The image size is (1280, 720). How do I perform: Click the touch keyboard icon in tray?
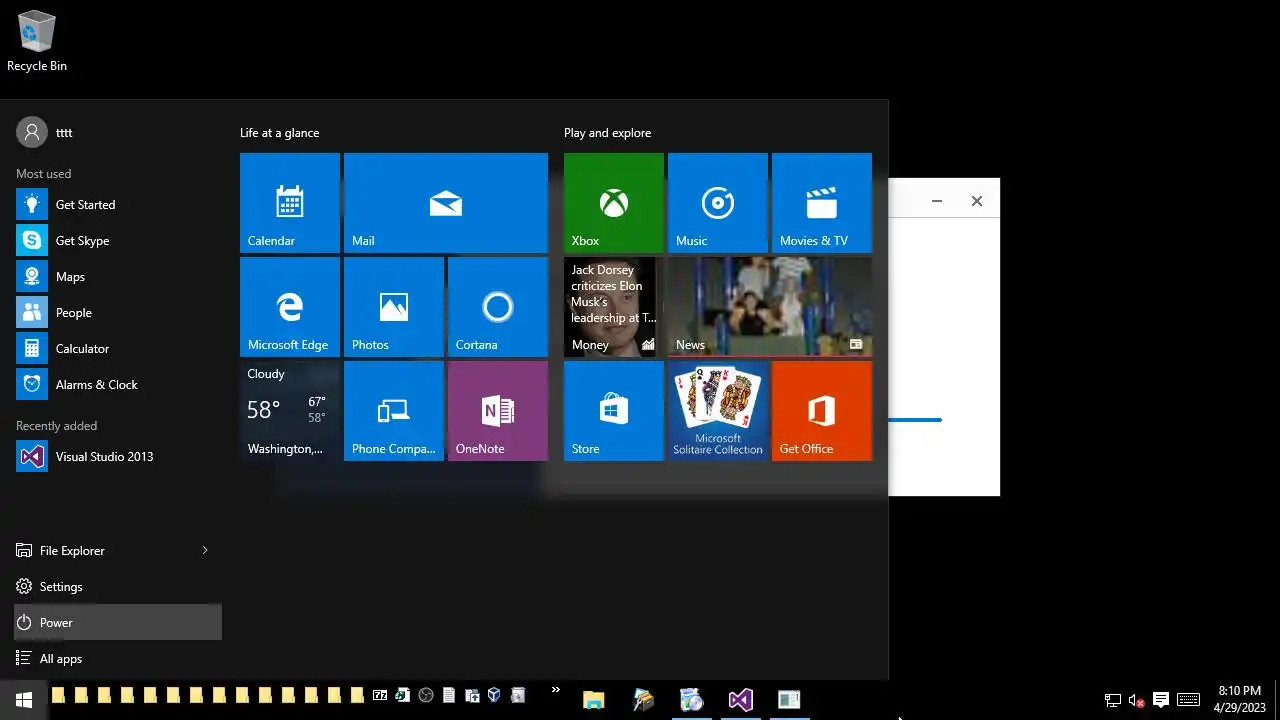point(1188,700)
